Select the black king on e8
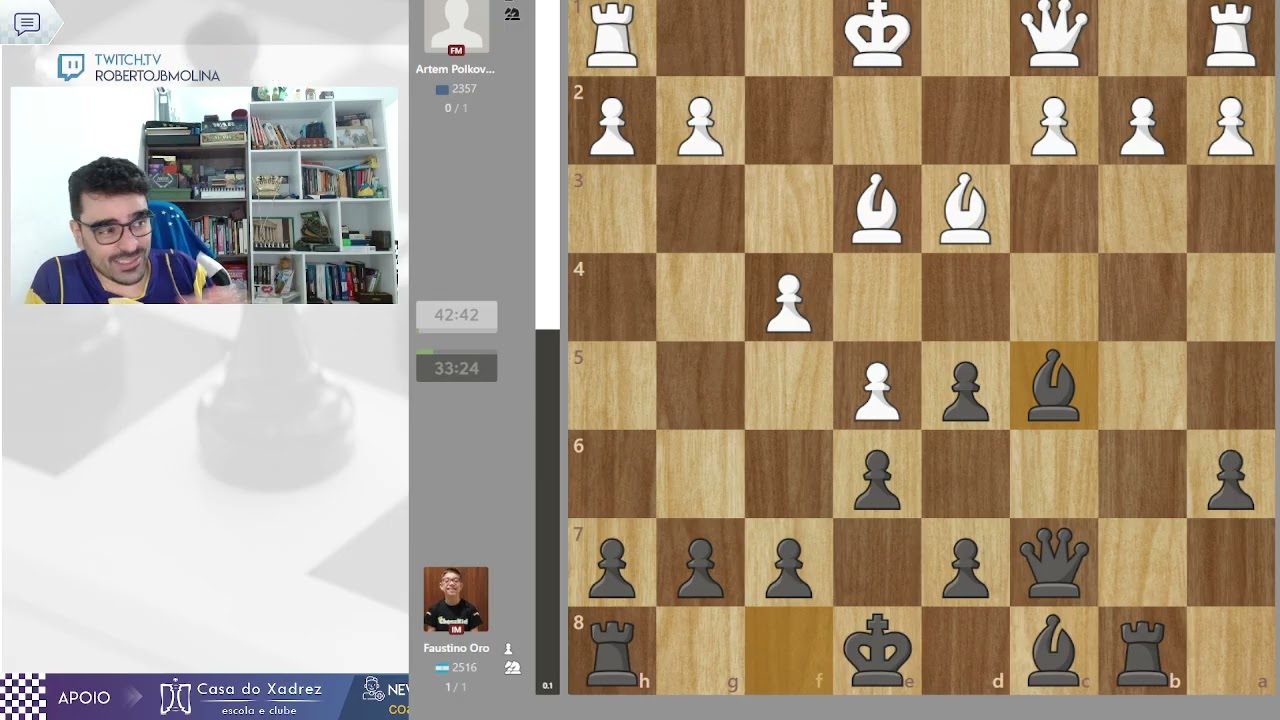Viewport: 1280px width, 720px height. click(x=877, y=651)
